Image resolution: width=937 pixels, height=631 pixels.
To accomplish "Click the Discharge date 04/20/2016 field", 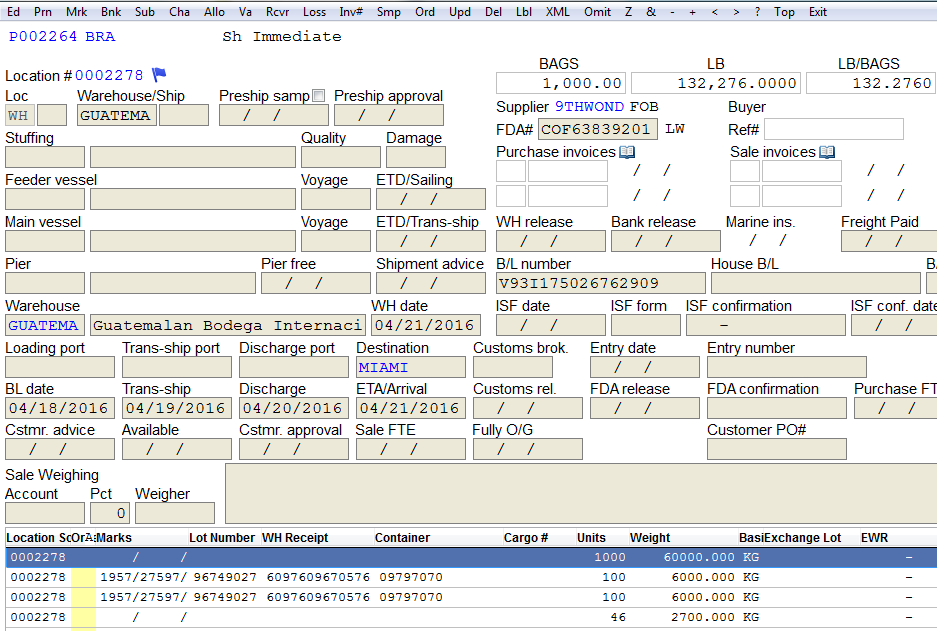I will click(x=294, y=409).
